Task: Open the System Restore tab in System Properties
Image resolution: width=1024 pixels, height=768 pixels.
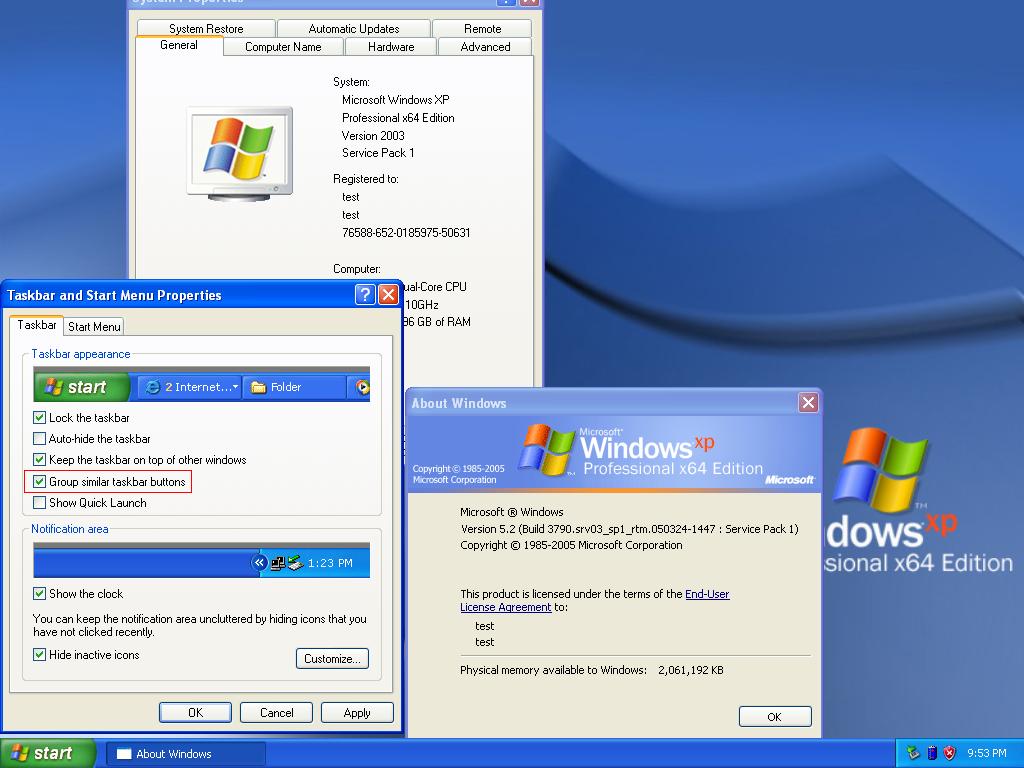Action: (206, 29)
